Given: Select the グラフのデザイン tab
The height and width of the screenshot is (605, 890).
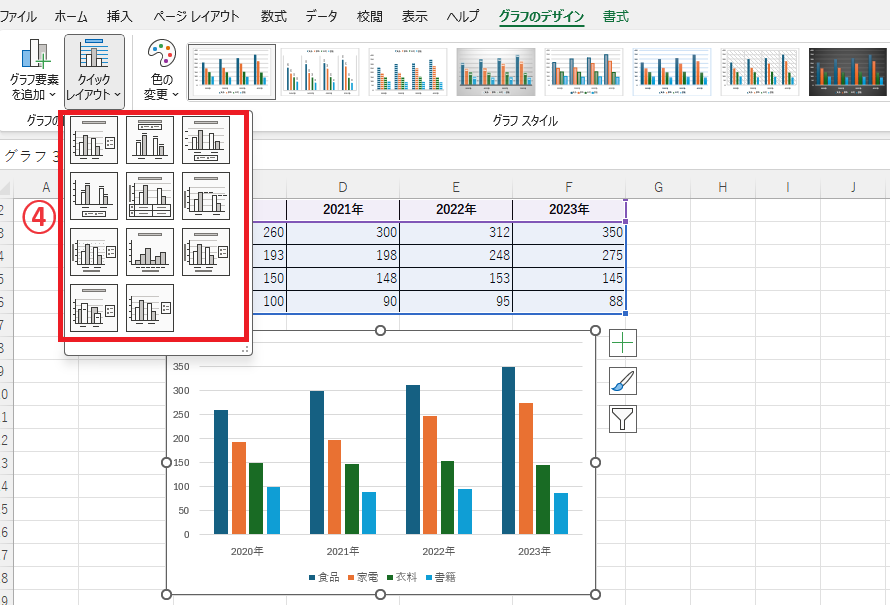Looking at the screenshot, I should tap(541, 16).
